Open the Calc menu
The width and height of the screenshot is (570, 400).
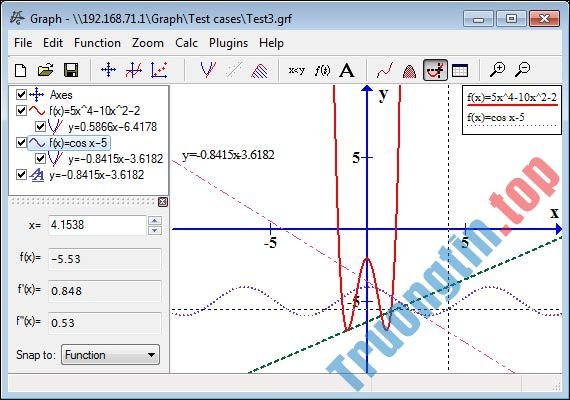pyautogui.click(x=186, y=43)
